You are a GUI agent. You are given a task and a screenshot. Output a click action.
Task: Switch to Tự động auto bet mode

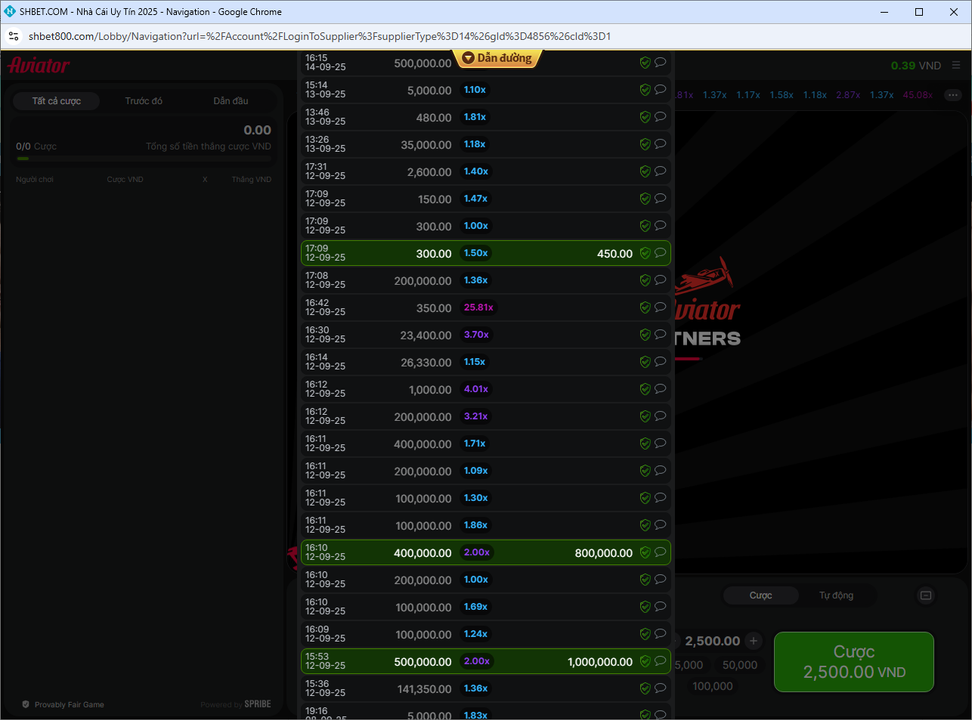pos(836,596)
